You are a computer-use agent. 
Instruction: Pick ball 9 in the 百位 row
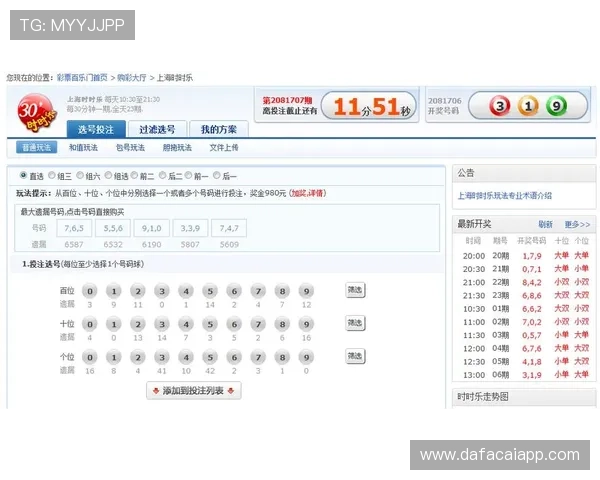[x=307, y=291]
